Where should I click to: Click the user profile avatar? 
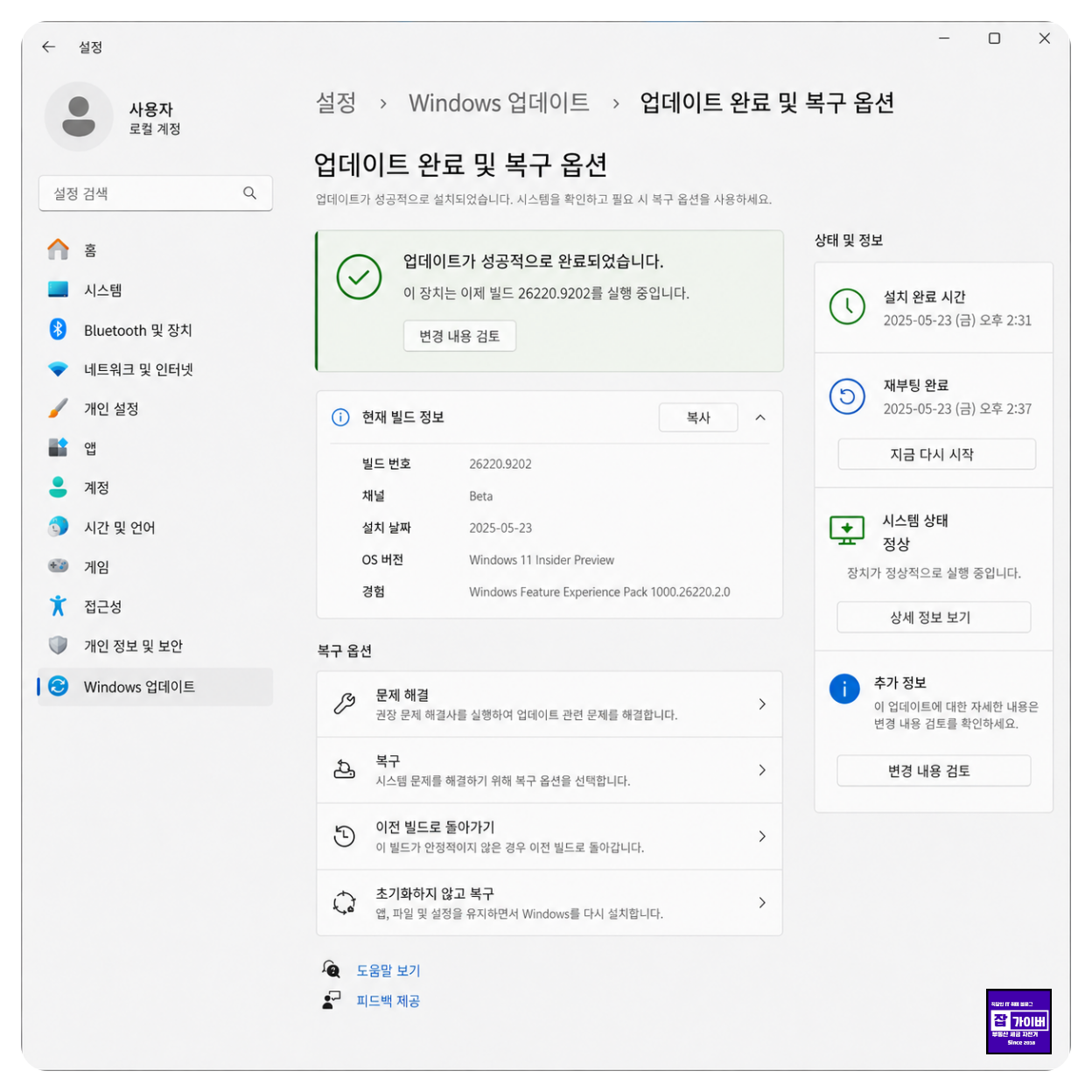(79, 116)
